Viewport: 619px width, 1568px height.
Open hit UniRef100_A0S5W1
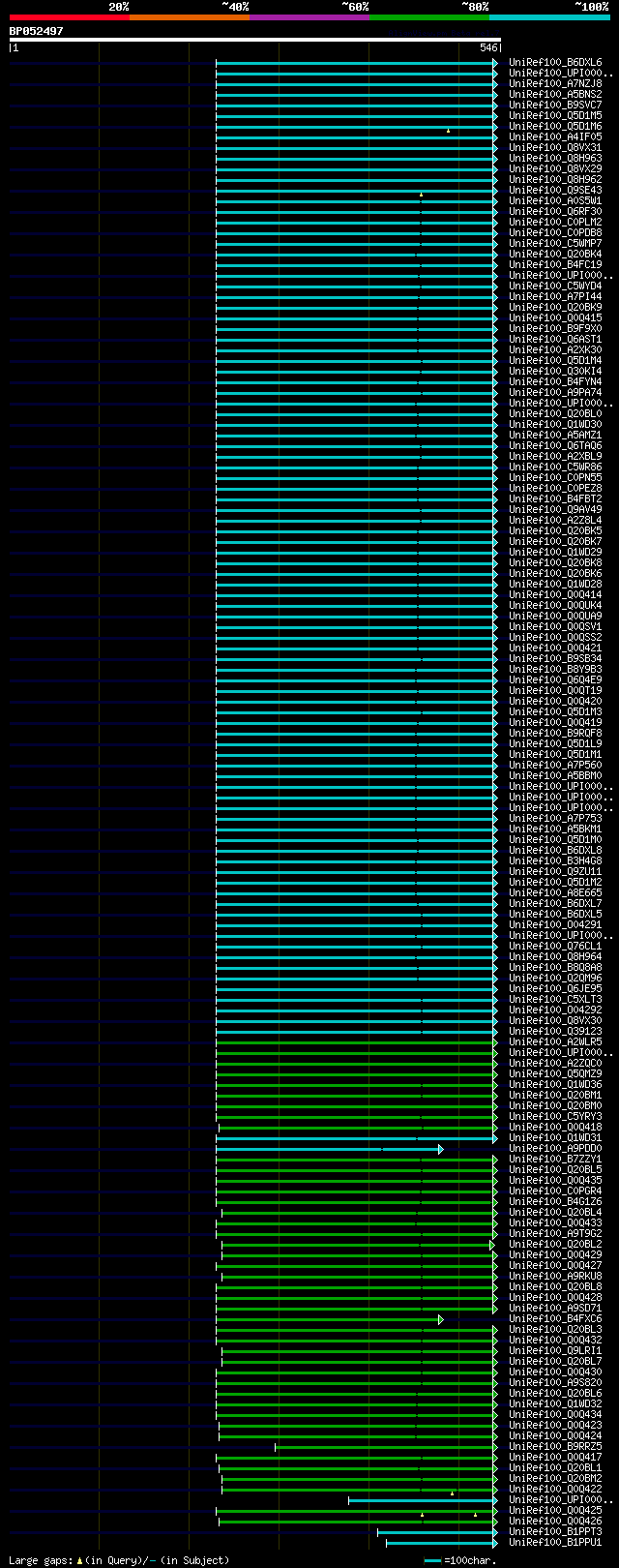point(555,201)
